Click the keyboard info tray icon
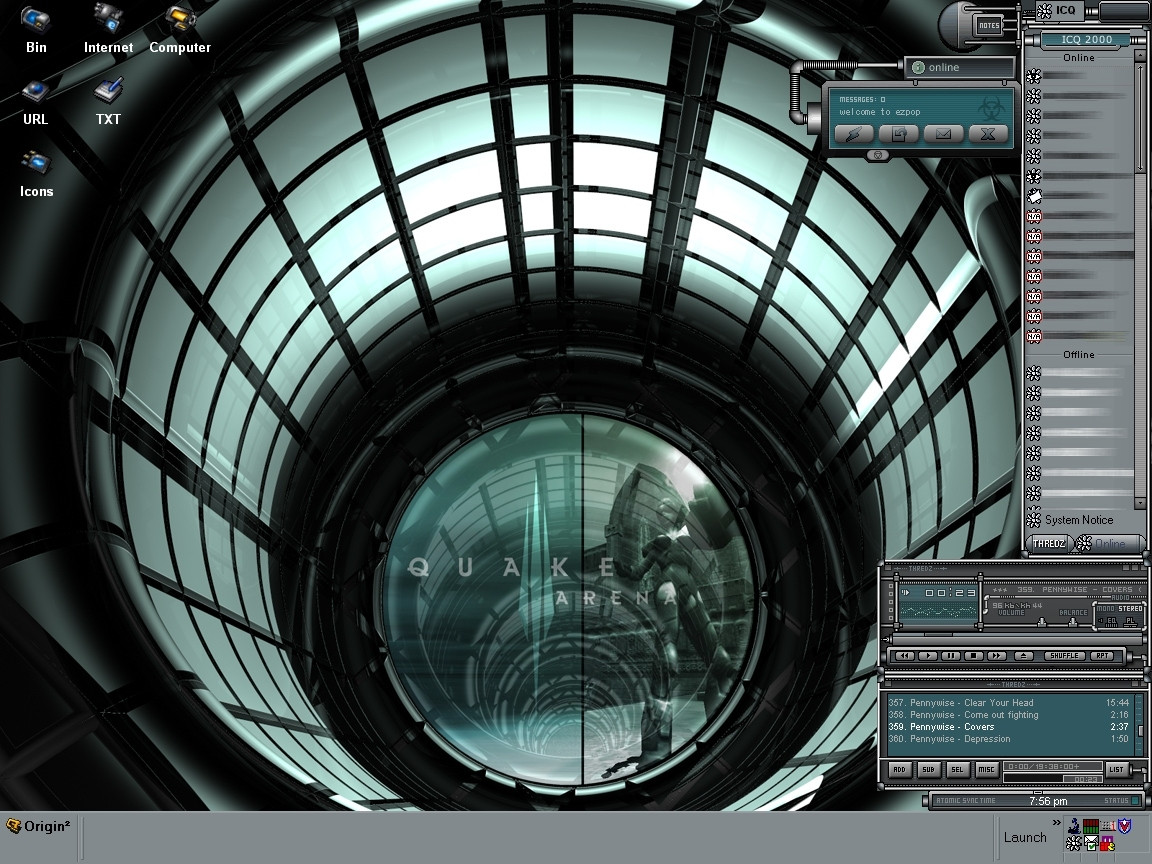The width and height of the screenshot is (1152, 864). (1108, 827)
